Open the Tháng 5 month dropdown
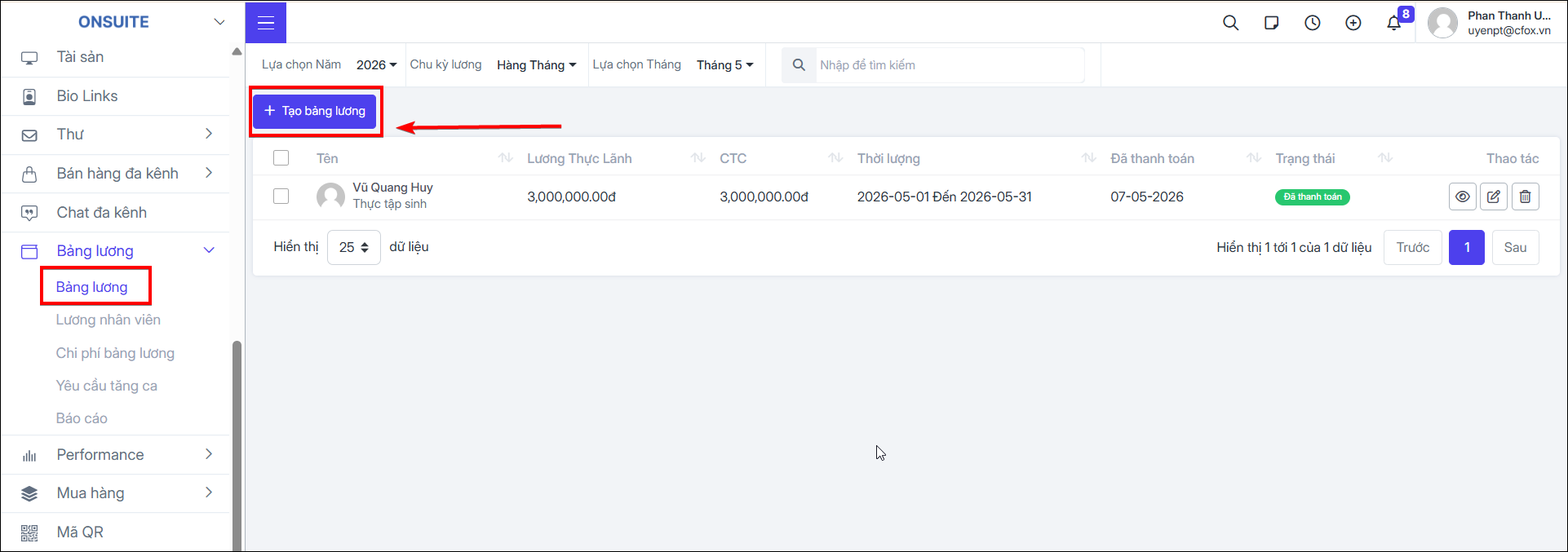 [725, 65]
